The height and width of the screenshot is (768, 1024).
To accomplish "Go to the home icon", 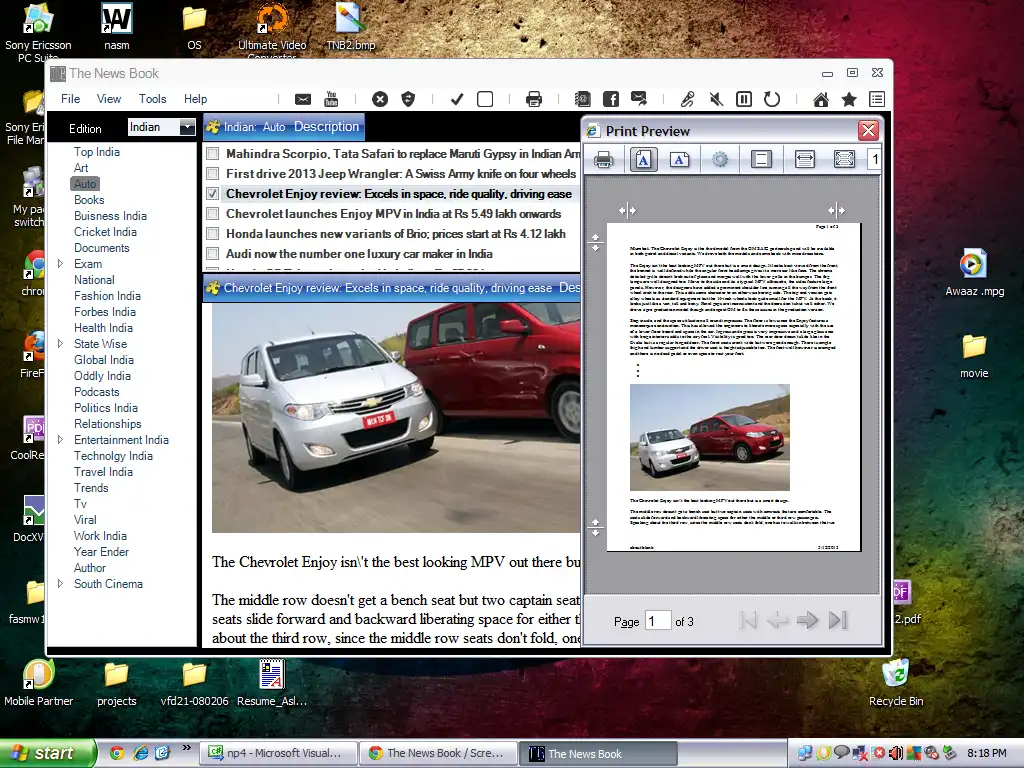I will pyautogui.click(x=821, y=99).
